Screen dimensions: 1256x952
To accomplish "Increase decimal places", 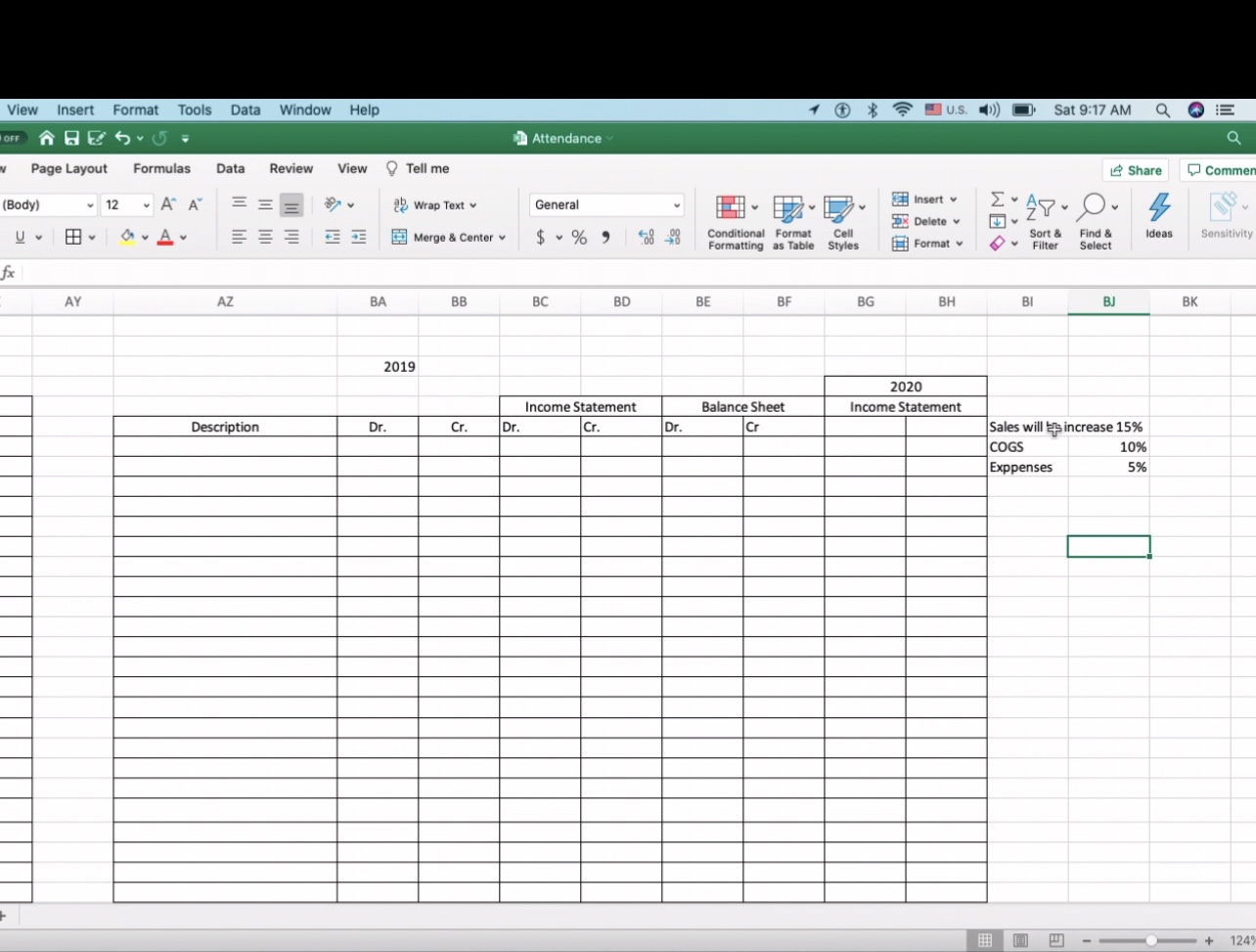I will point(646,236).
